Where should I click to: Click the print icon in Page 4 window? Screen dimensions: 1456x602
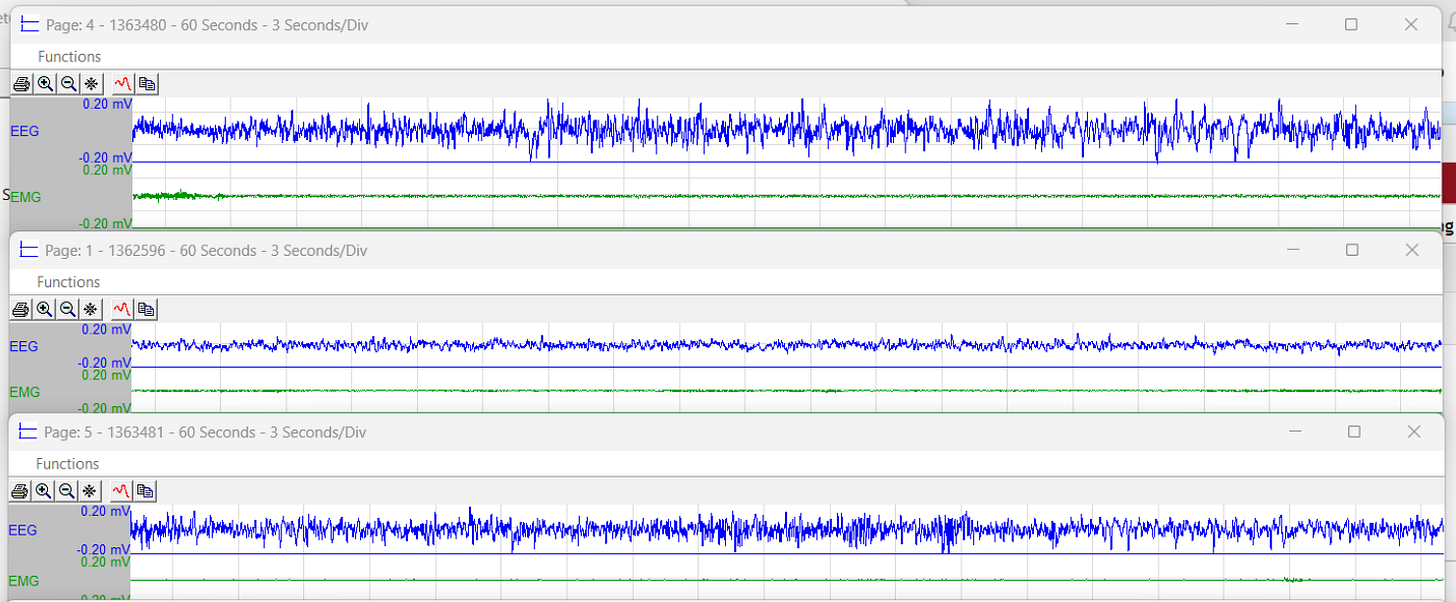pyautogui.click(x=21, y=84)
